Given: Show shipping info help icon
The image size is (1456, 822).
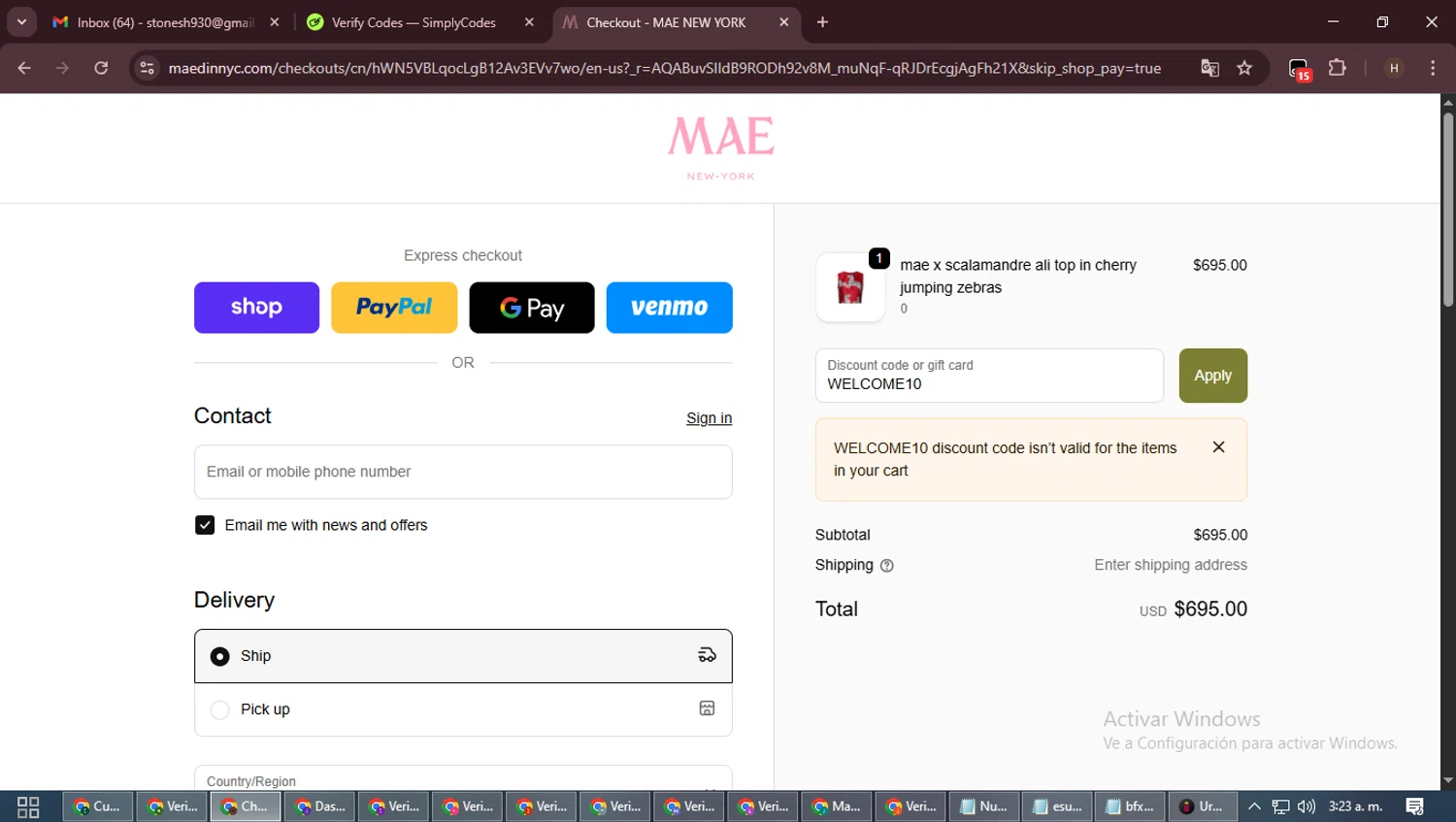Looking at the screenshot, I should click(886, 566).
